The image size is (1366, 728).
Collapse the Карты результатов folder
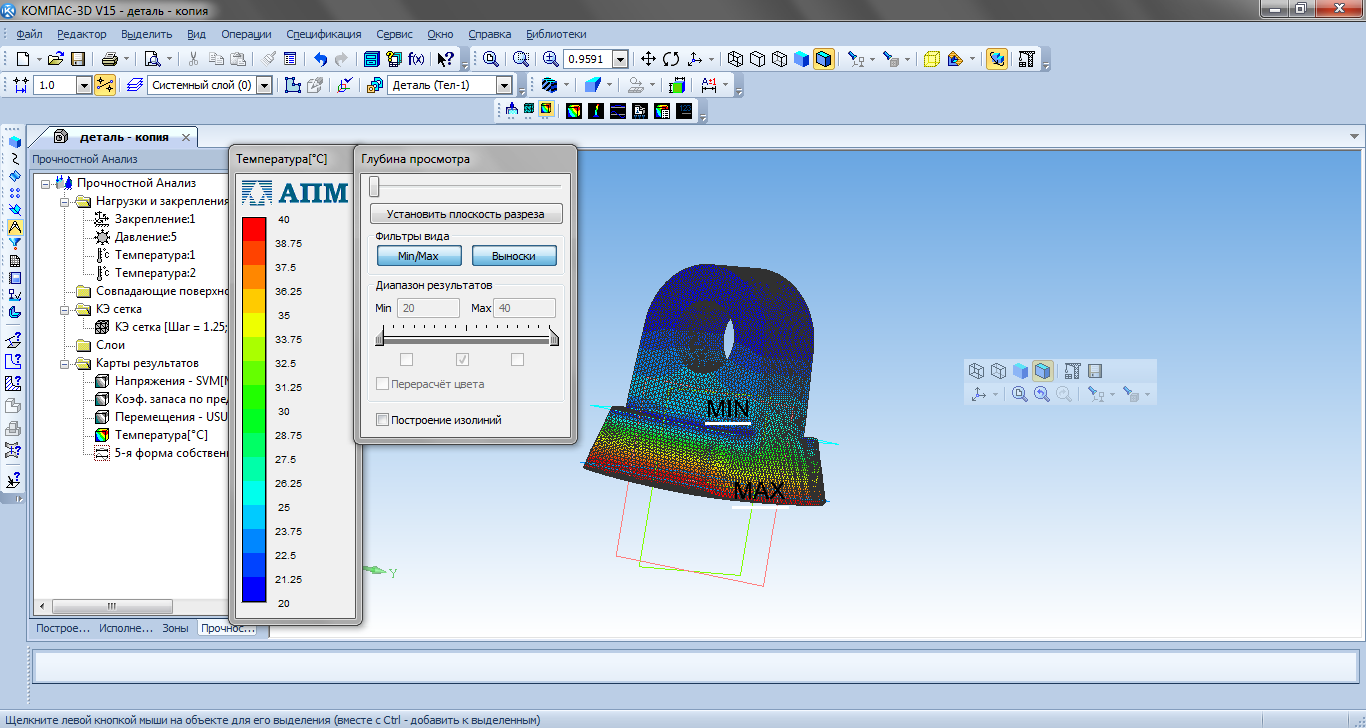(64, 363)
